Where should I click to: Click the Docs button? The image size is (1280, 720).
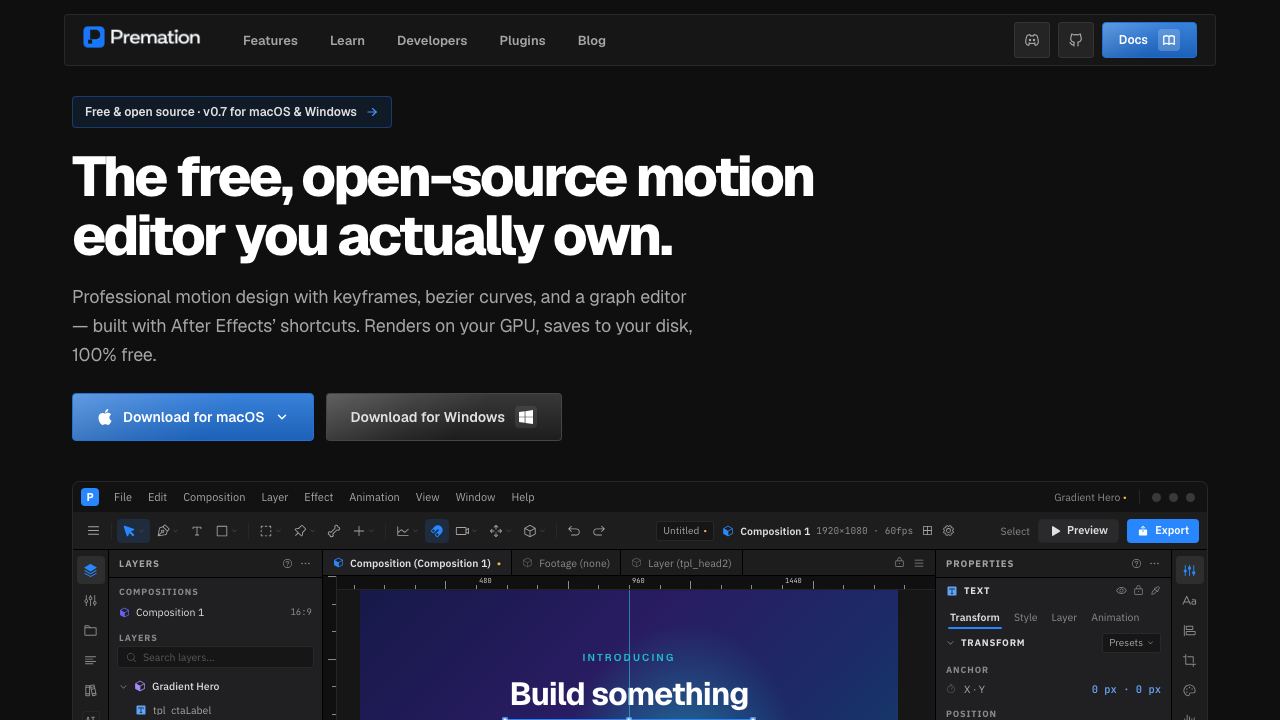[1149, 40]
